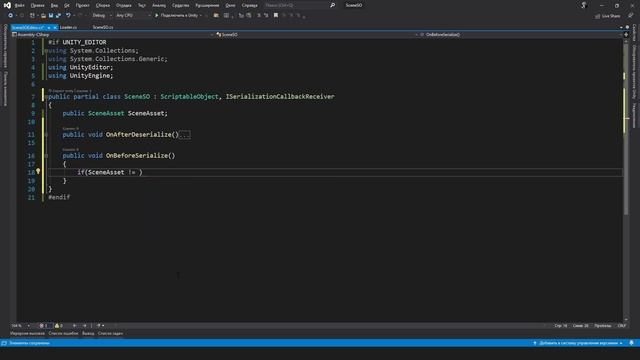
Task: Open the Вывод panel tab
Action: tap(88, 333)
